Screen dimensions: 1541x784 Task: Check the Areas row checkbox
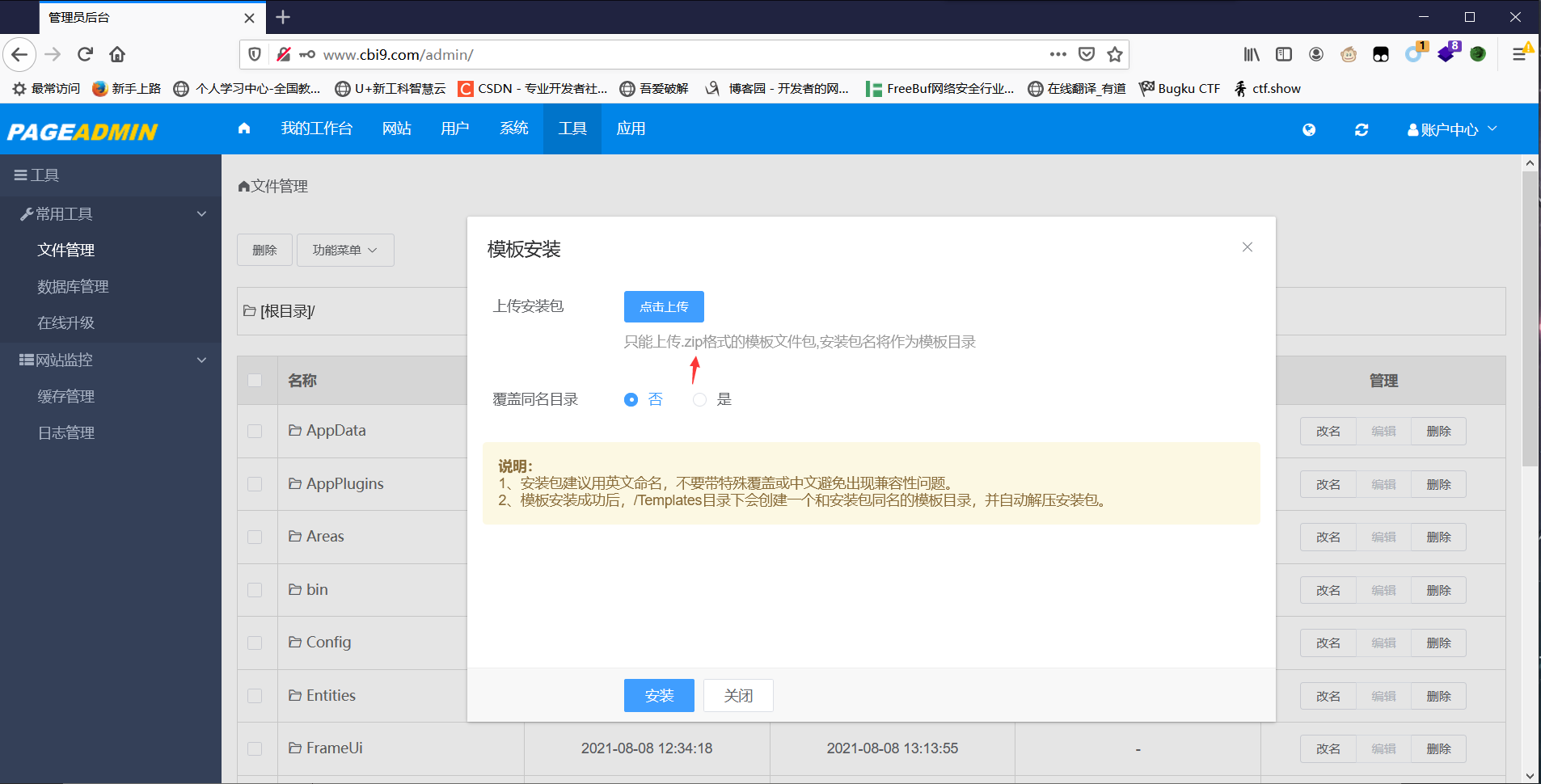tap(255, 537)
